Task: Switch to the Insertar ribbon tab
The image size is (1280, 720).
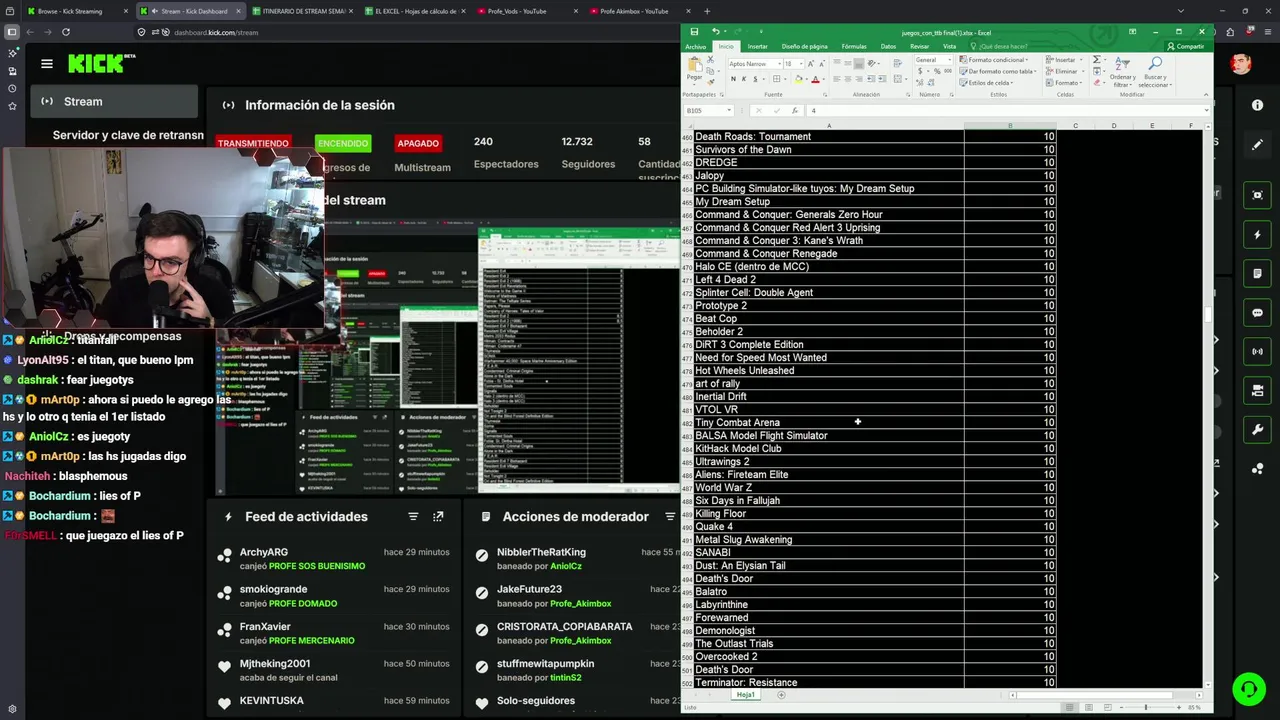Action: tap(757, 47)
